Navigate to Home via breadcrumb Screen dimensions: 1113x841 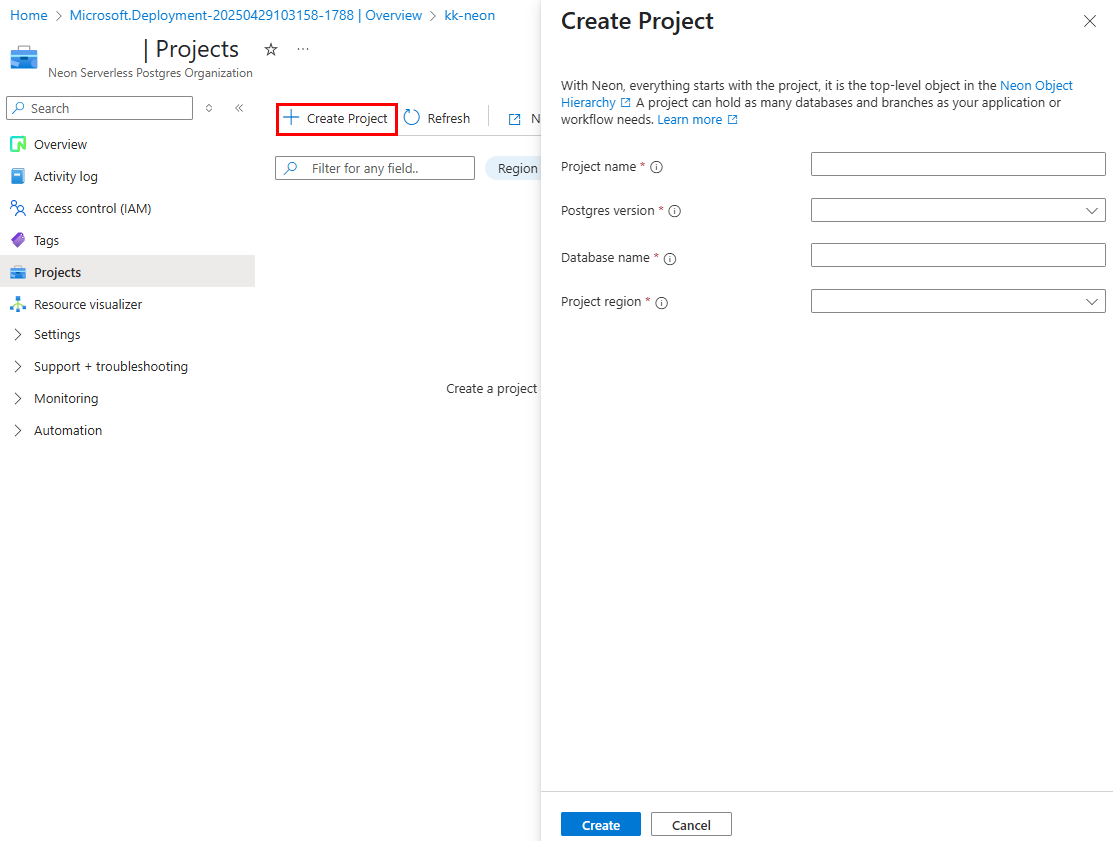point(28,15)
